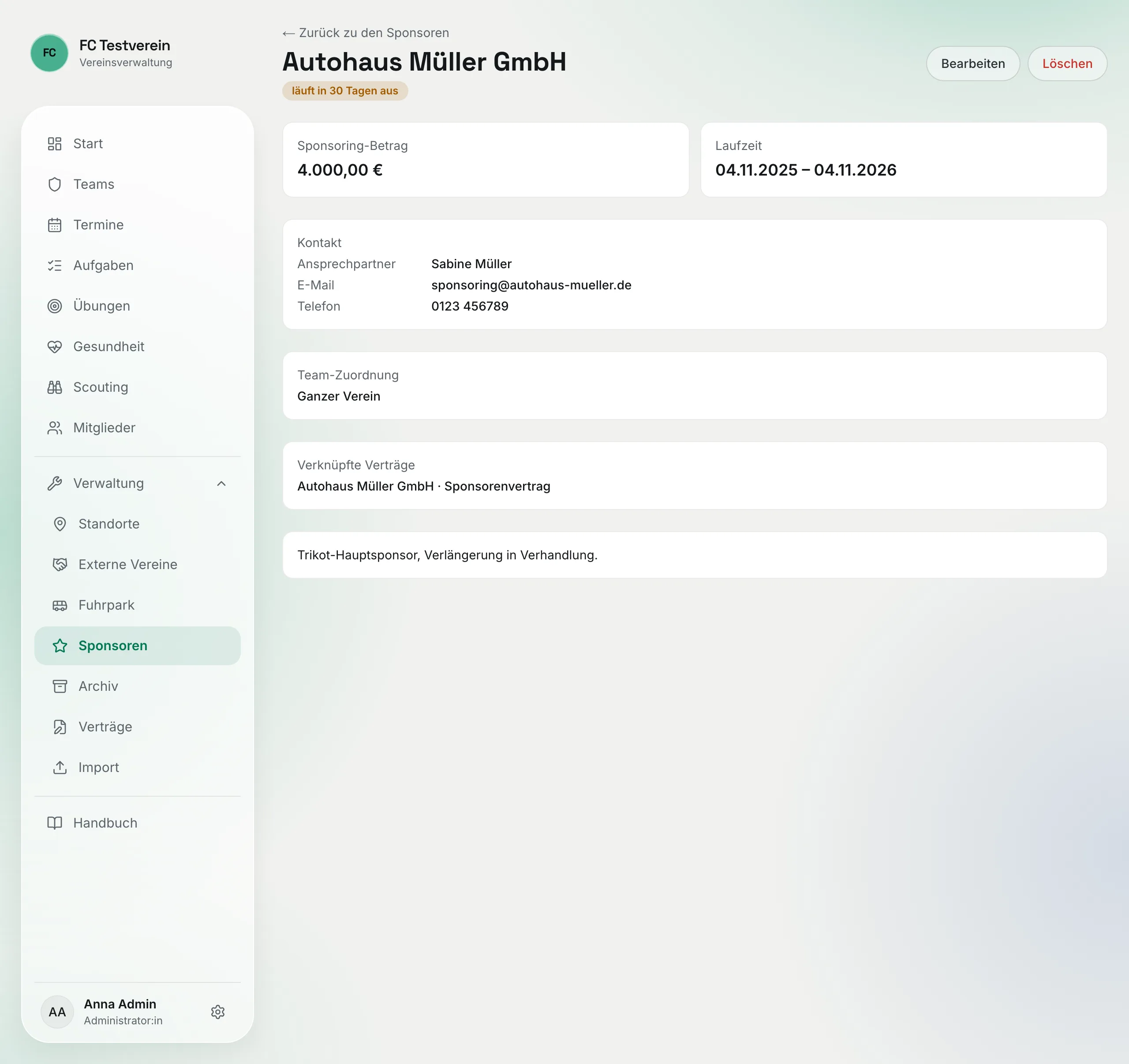The height and width of the screenshot is (1064, 1129).
Task: Click the red Löschen button
Action: coord(1067,64)
